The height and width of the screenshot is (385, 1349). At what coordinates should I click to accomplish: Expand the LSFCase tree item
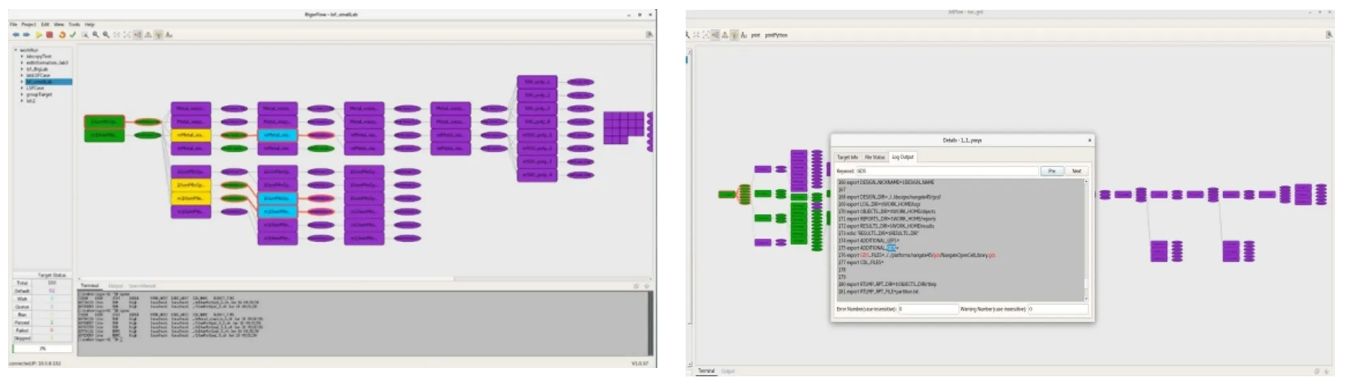pyautogui.click(x=22, y=88)
